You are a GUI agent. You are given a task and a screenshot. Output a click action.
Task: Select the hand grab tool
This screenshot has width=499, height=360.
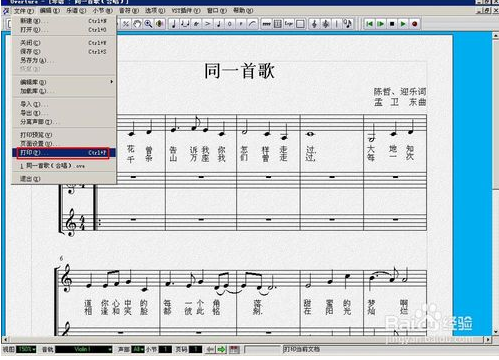[x=137, y=24]
